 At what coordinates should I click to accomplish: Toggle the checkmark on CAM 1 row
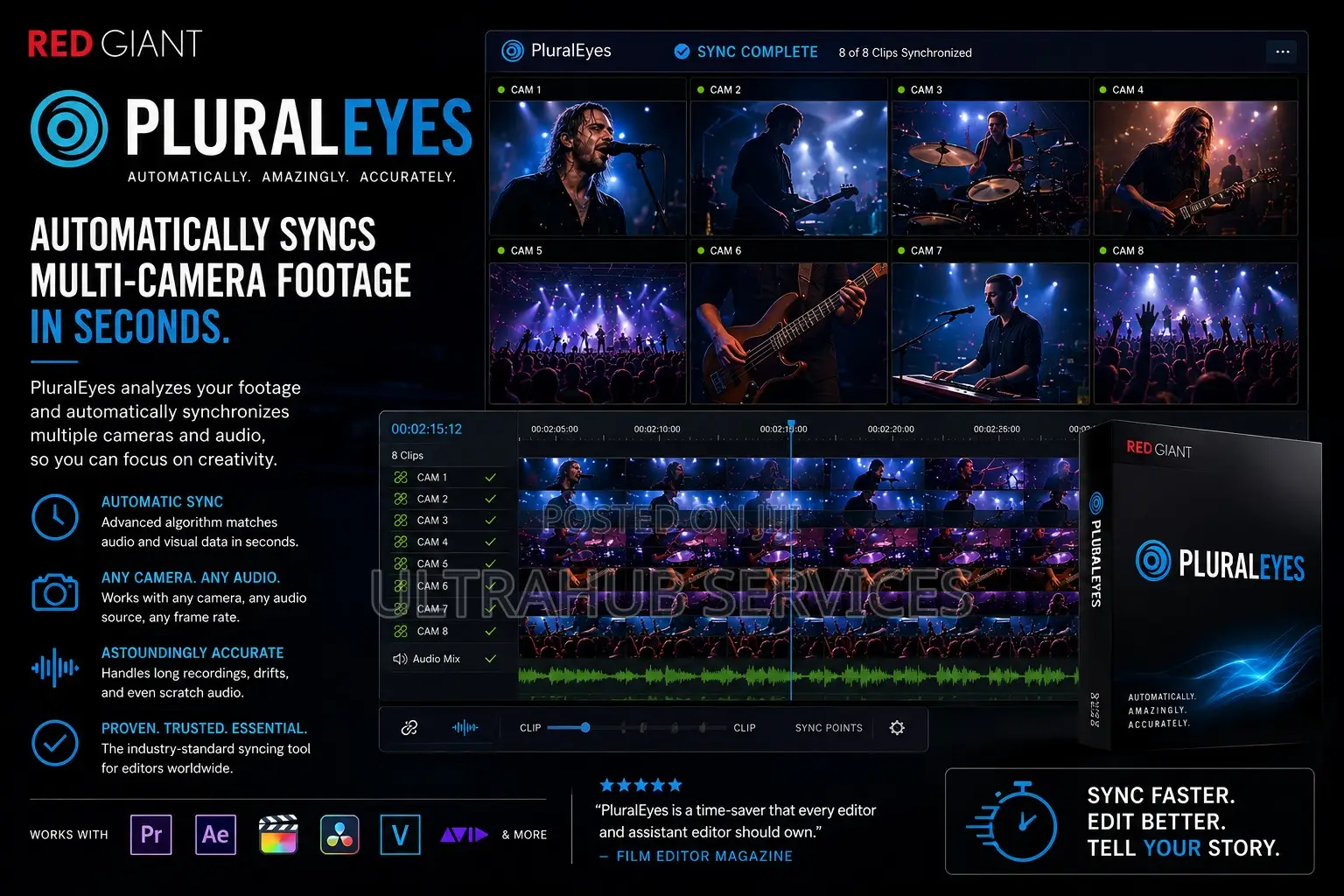490,478
